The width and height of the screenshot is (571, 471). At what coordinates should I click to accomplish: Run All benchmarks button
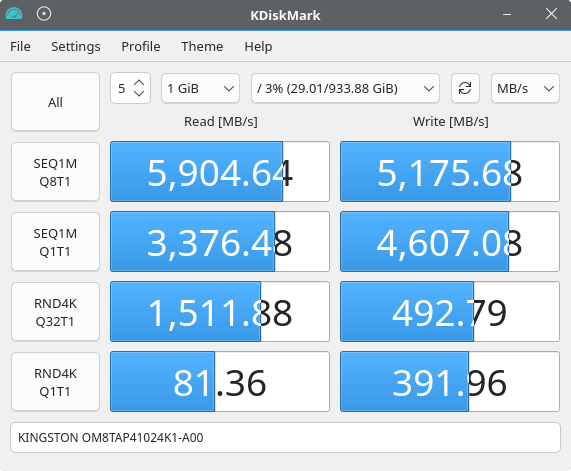click(55, 102)
